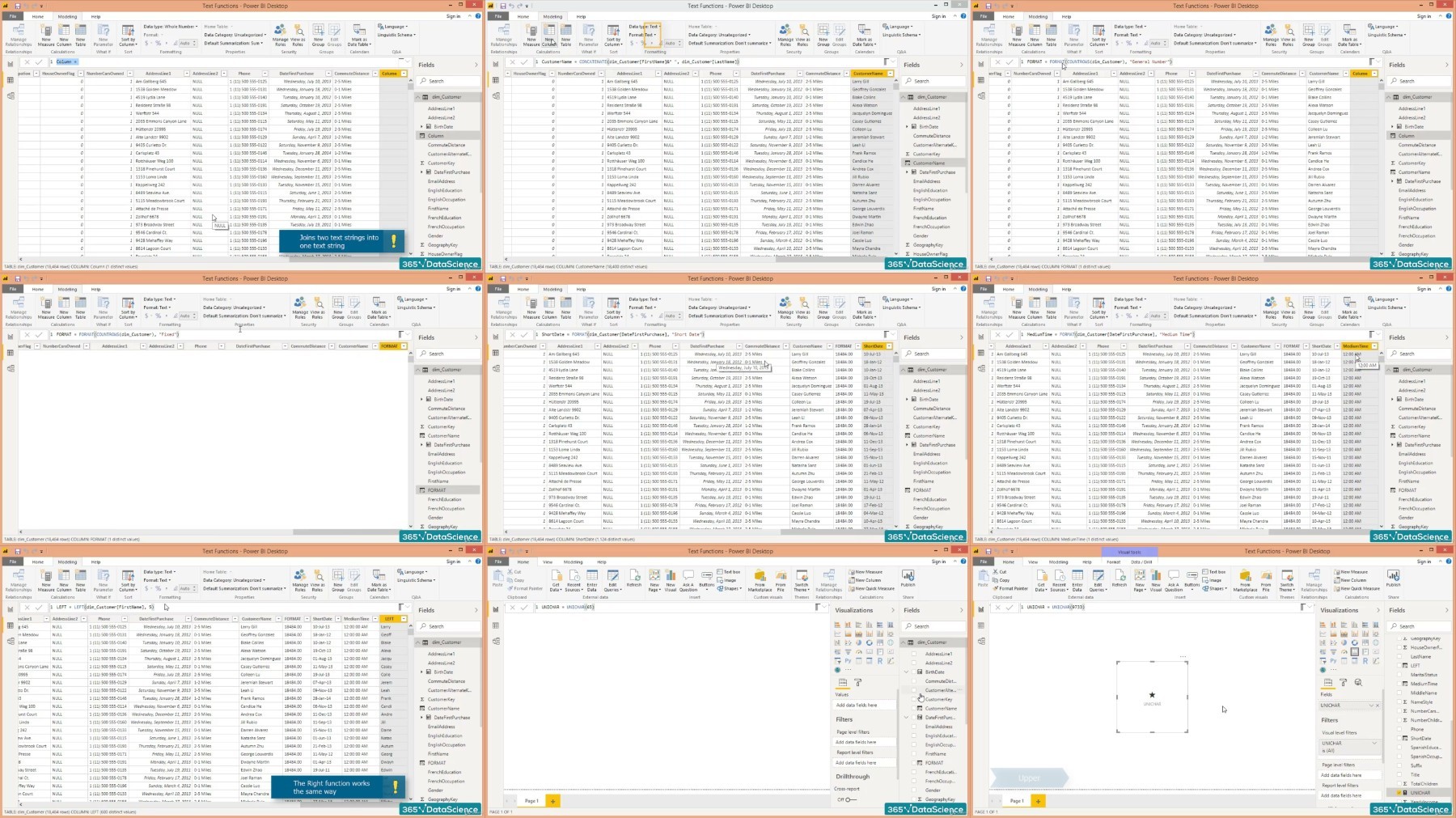Click New Measure icon in top-left window

46,30
